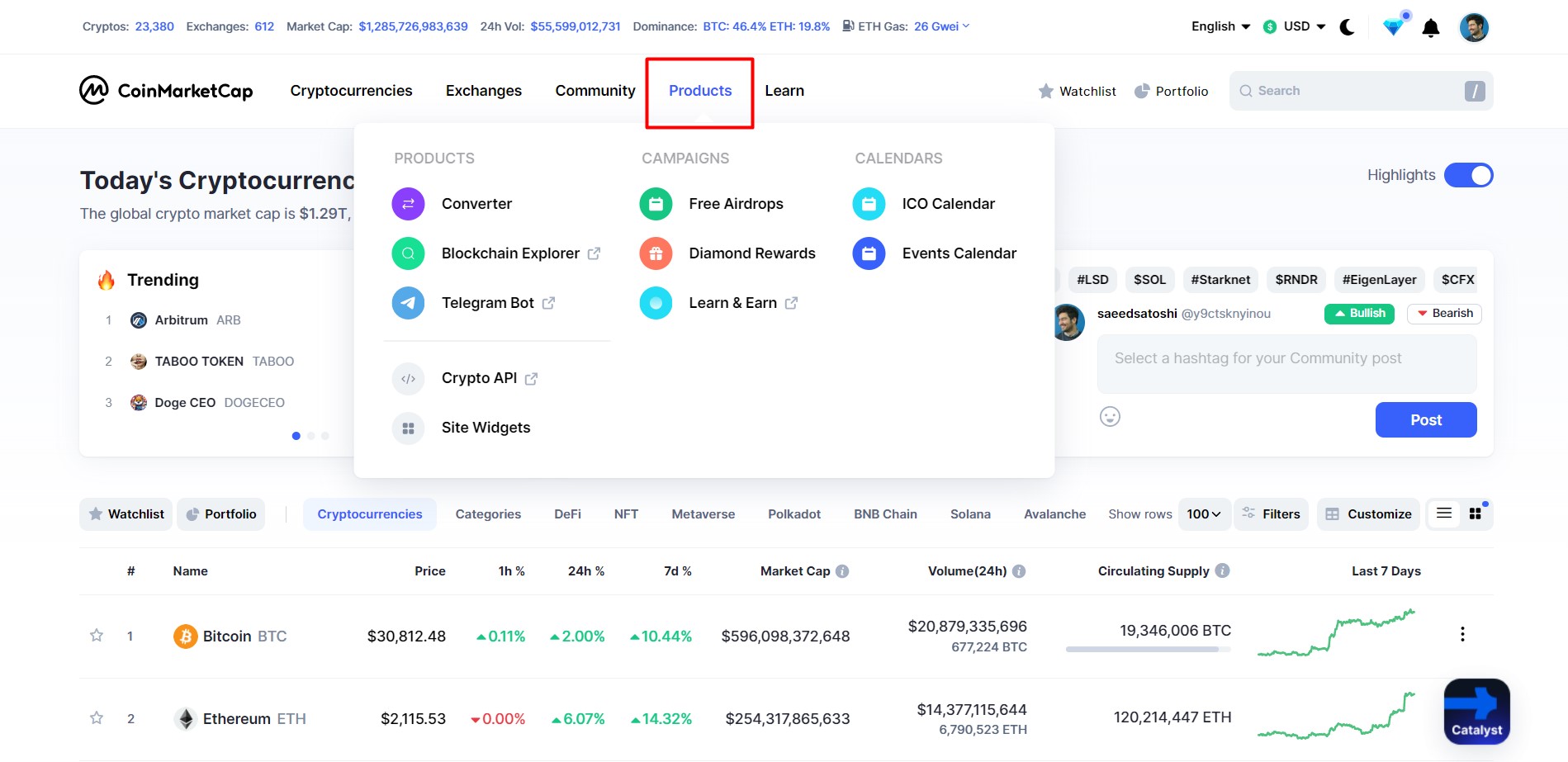Click Circulating Supply info icon

pos(1223,570)
